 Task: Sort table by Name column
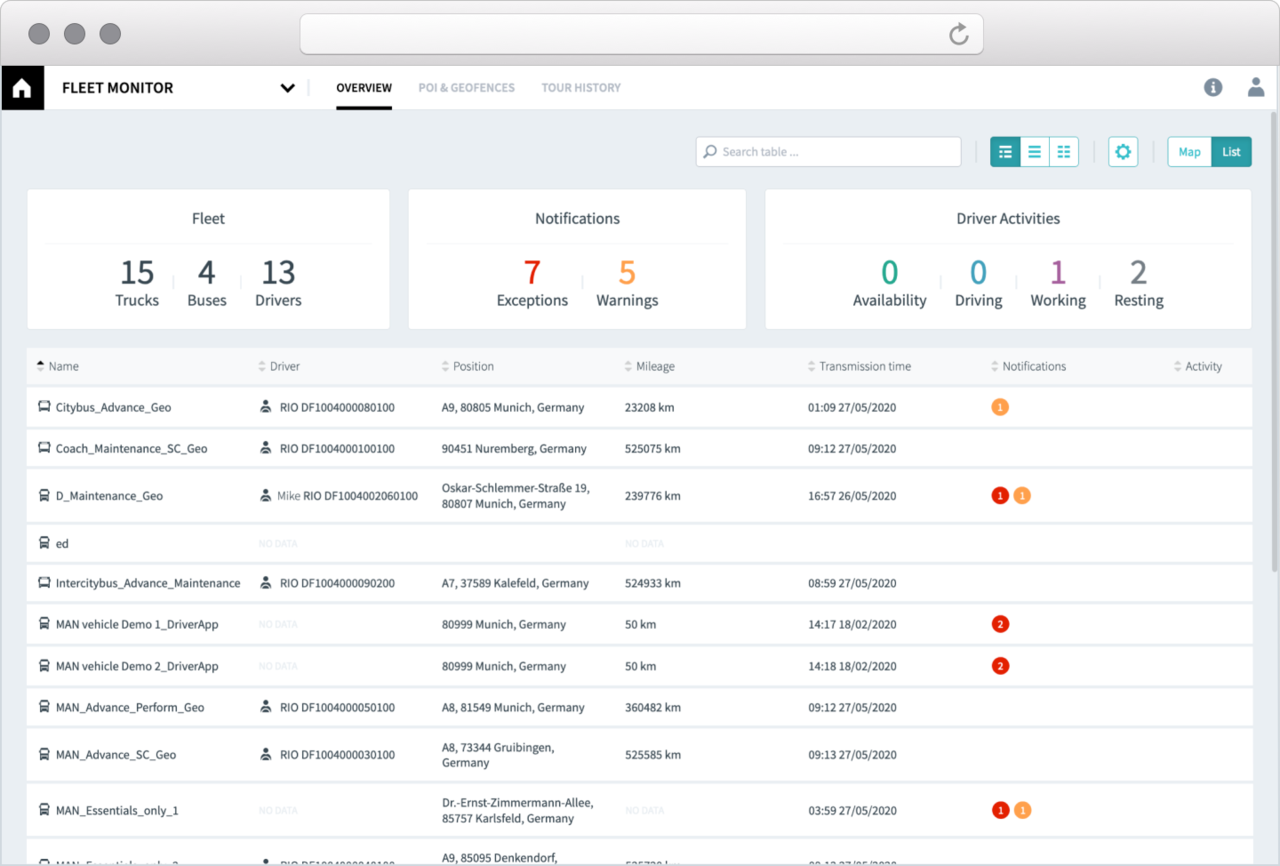(57, 366)
